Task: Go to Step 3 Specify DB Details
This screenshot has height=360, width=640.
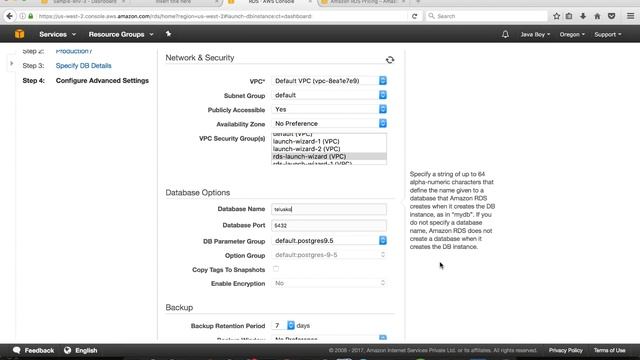Action: [83, 66]
